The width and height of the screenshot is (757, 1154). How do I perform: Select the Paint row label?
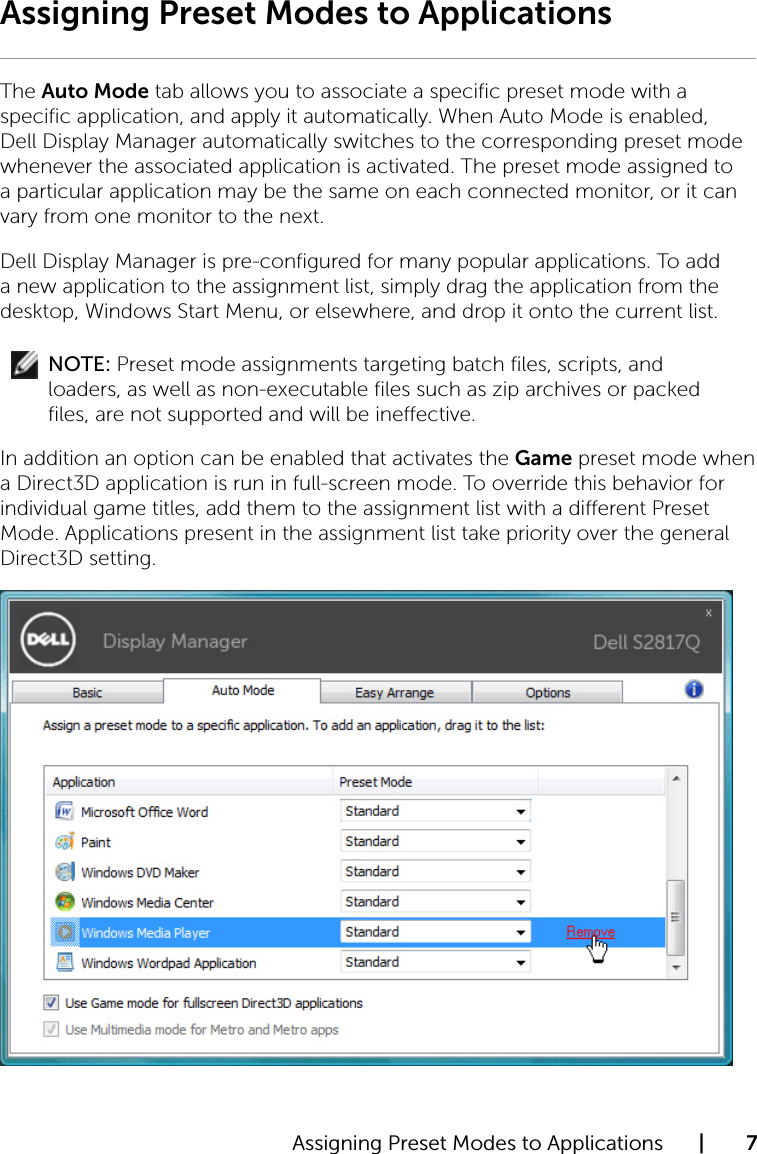[x=96, y=842]
